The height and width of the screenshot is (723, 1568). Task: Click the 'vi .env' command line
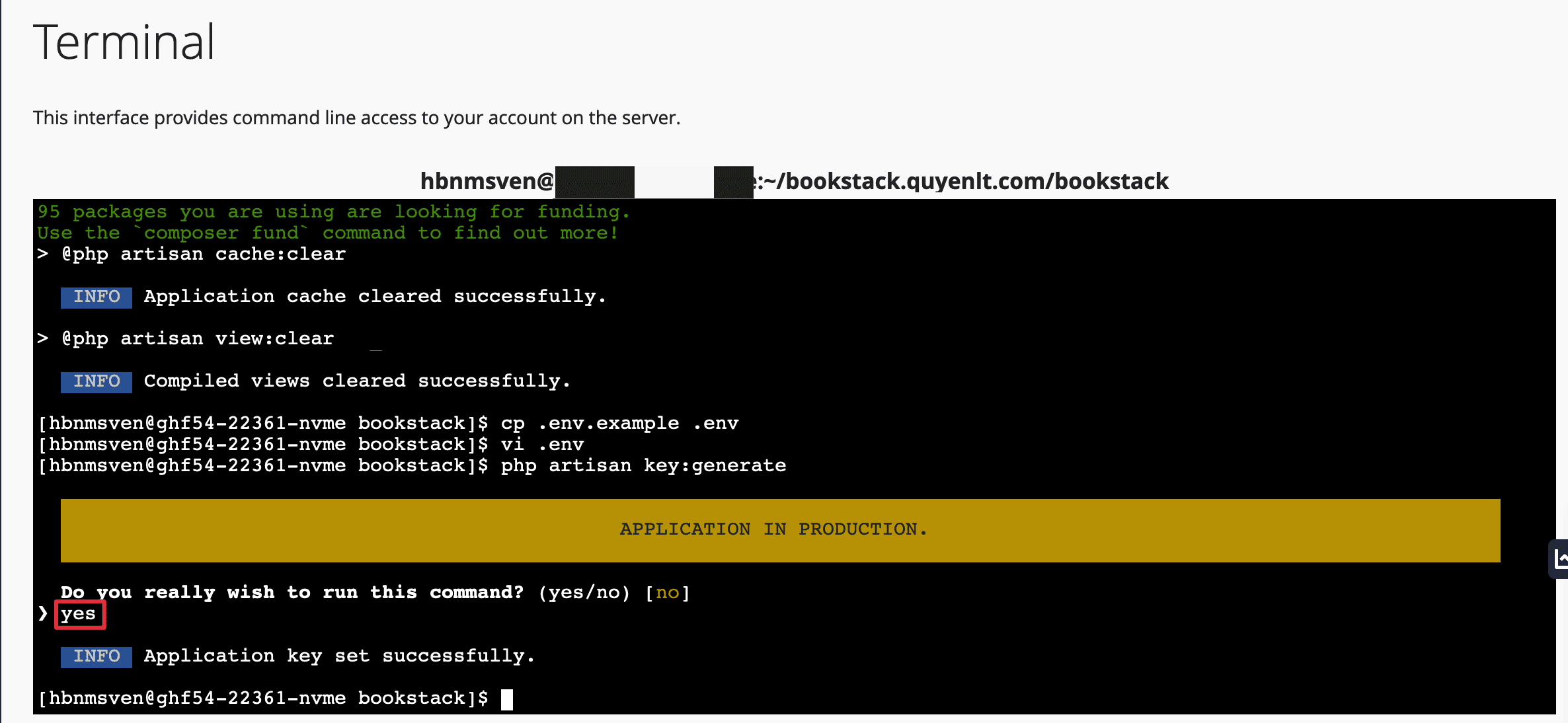542,445
